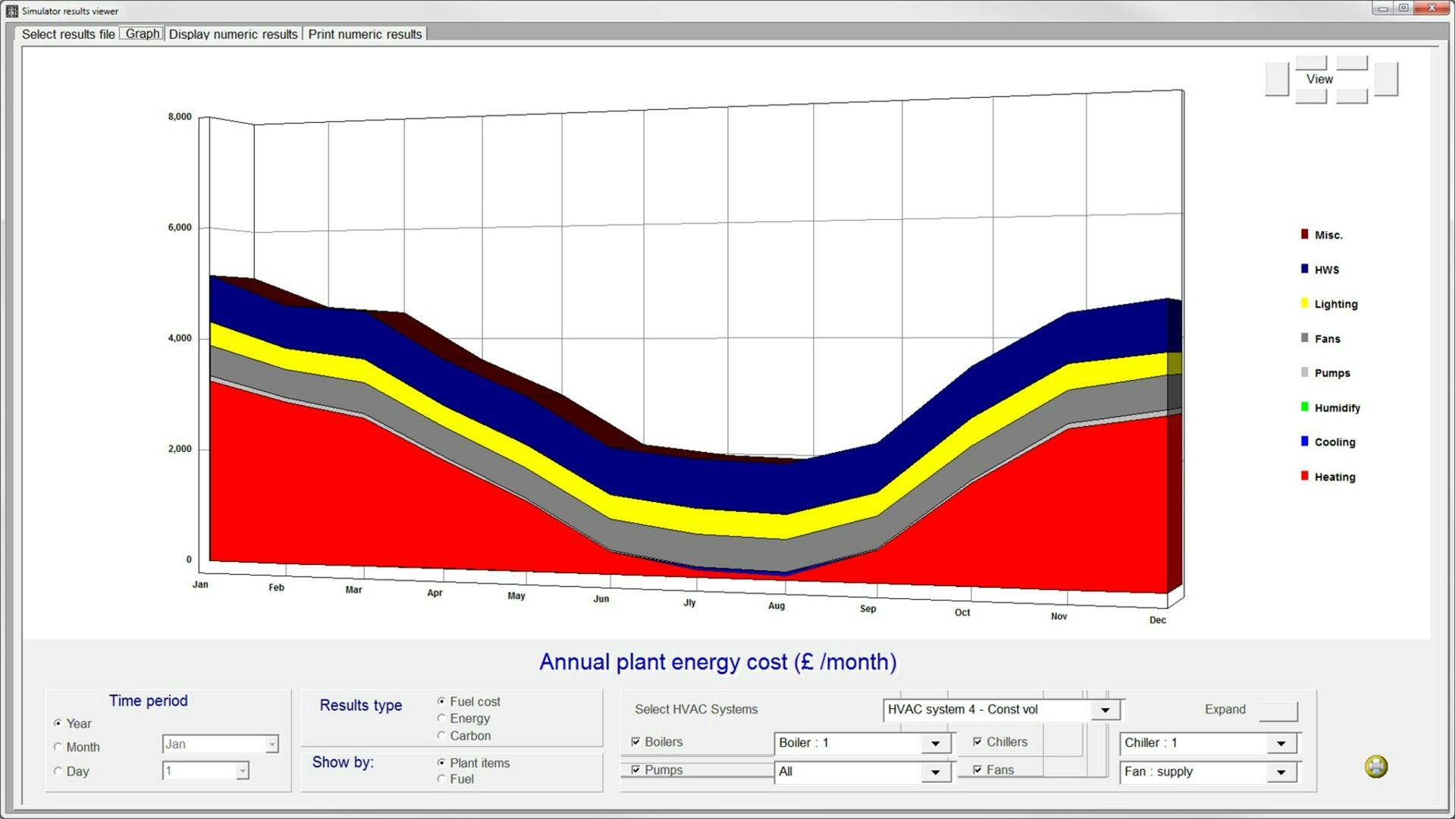Click the Print numeric results tab
This screenshot has width=1456, height=819.
tap(365, 34)
